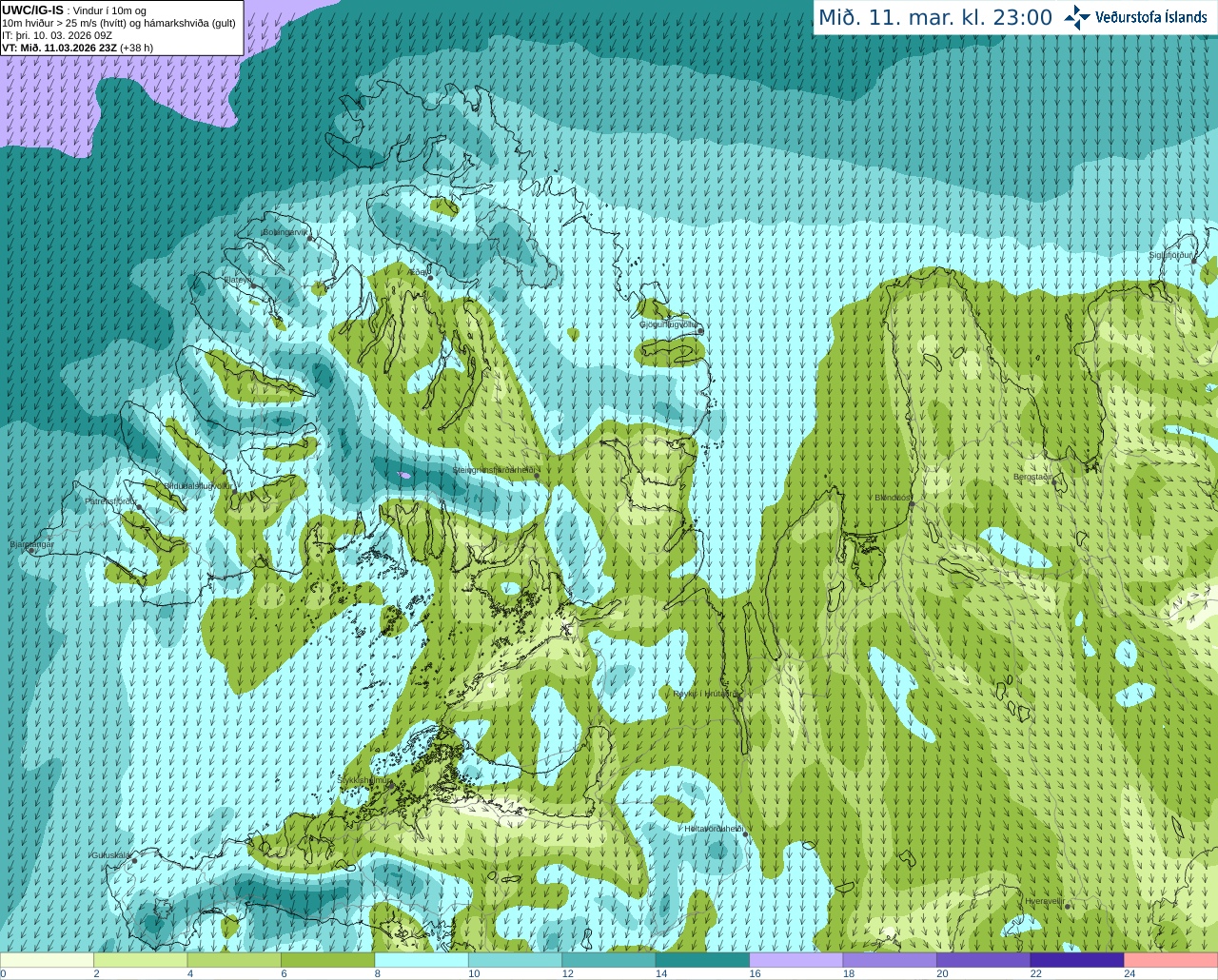The width and height of the screenshot is (1218, 980).
Task: Click the pink above-24 legend swatch
Action: [1171, 960]
